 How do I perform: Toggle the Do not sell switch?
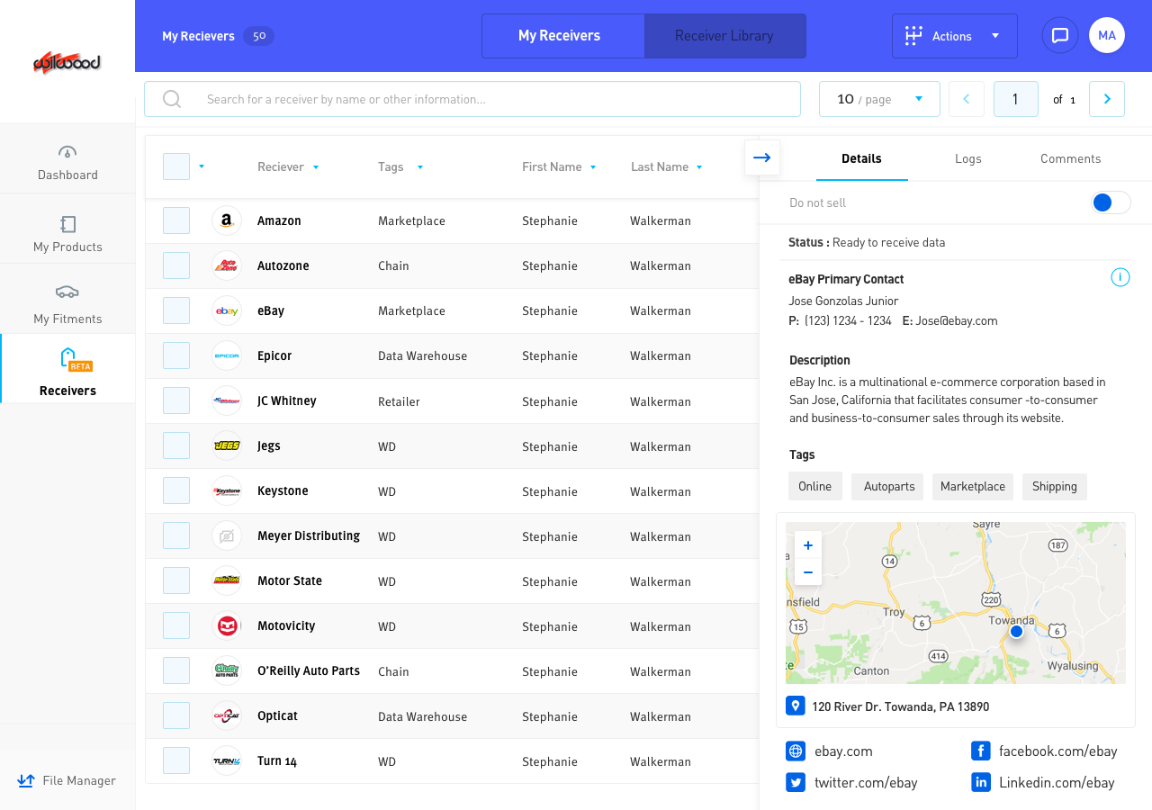click(x=1110, y=202)
